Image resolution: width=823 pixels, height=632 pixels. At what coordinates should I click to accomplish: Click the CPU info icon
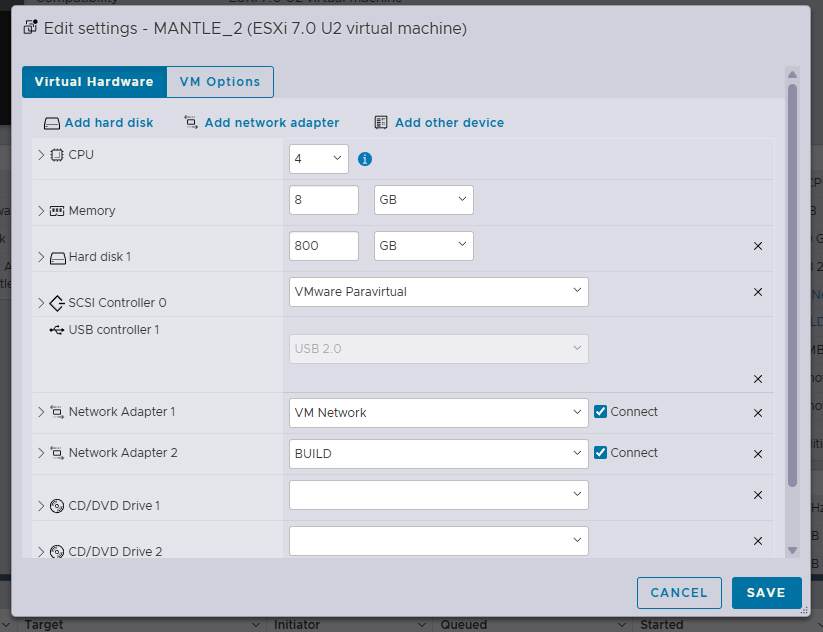[x=365, y=159]
